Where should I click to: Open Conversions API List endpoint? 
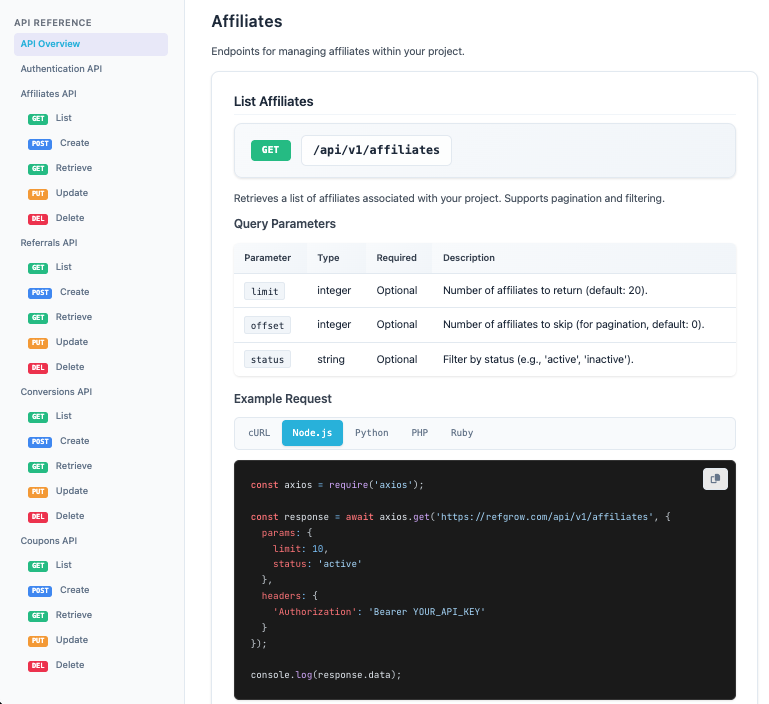(x=50, y=417)
